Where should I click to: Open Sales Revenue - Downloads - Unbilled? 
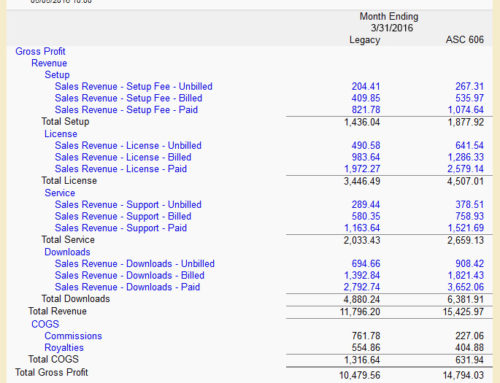pos(135,263)
